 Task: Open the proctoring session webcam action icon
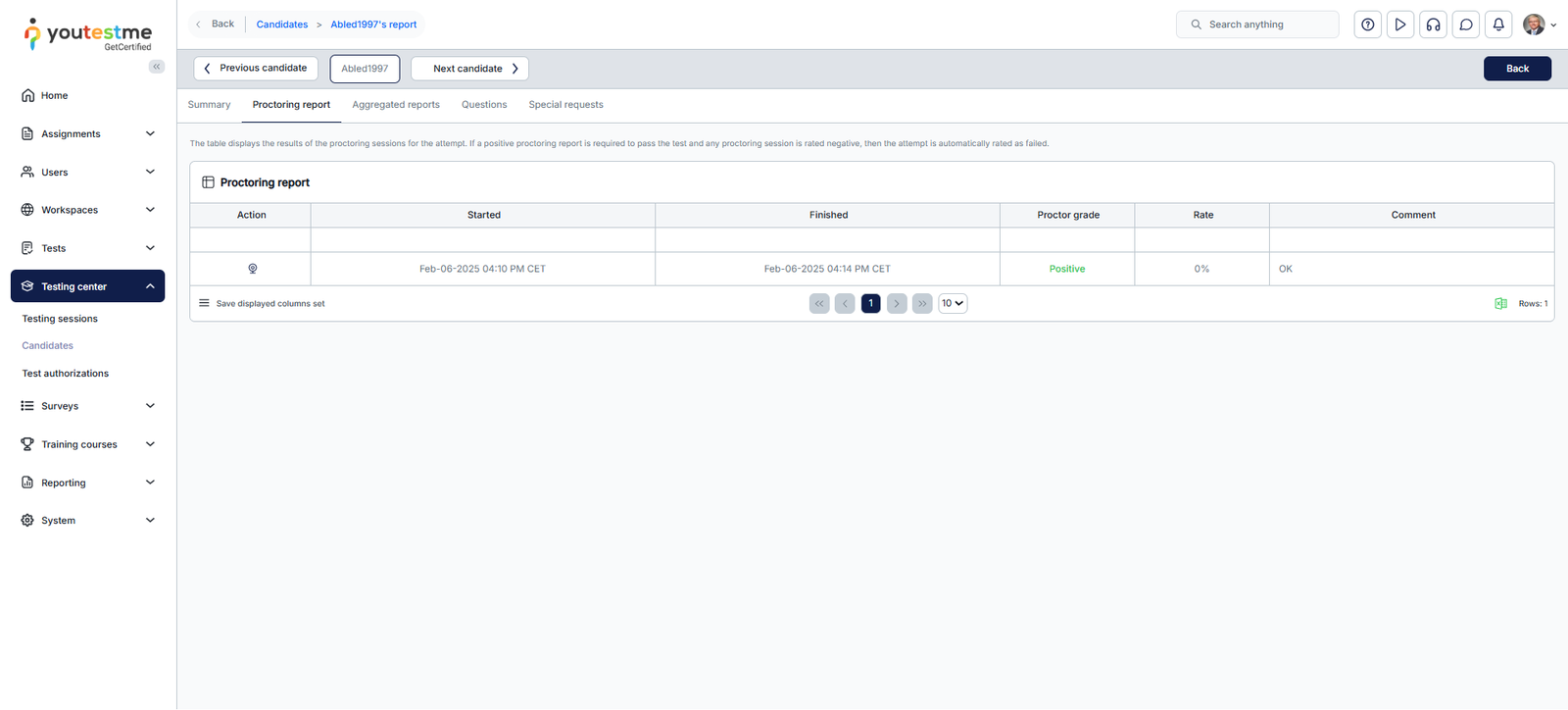[x=252, y=269]
